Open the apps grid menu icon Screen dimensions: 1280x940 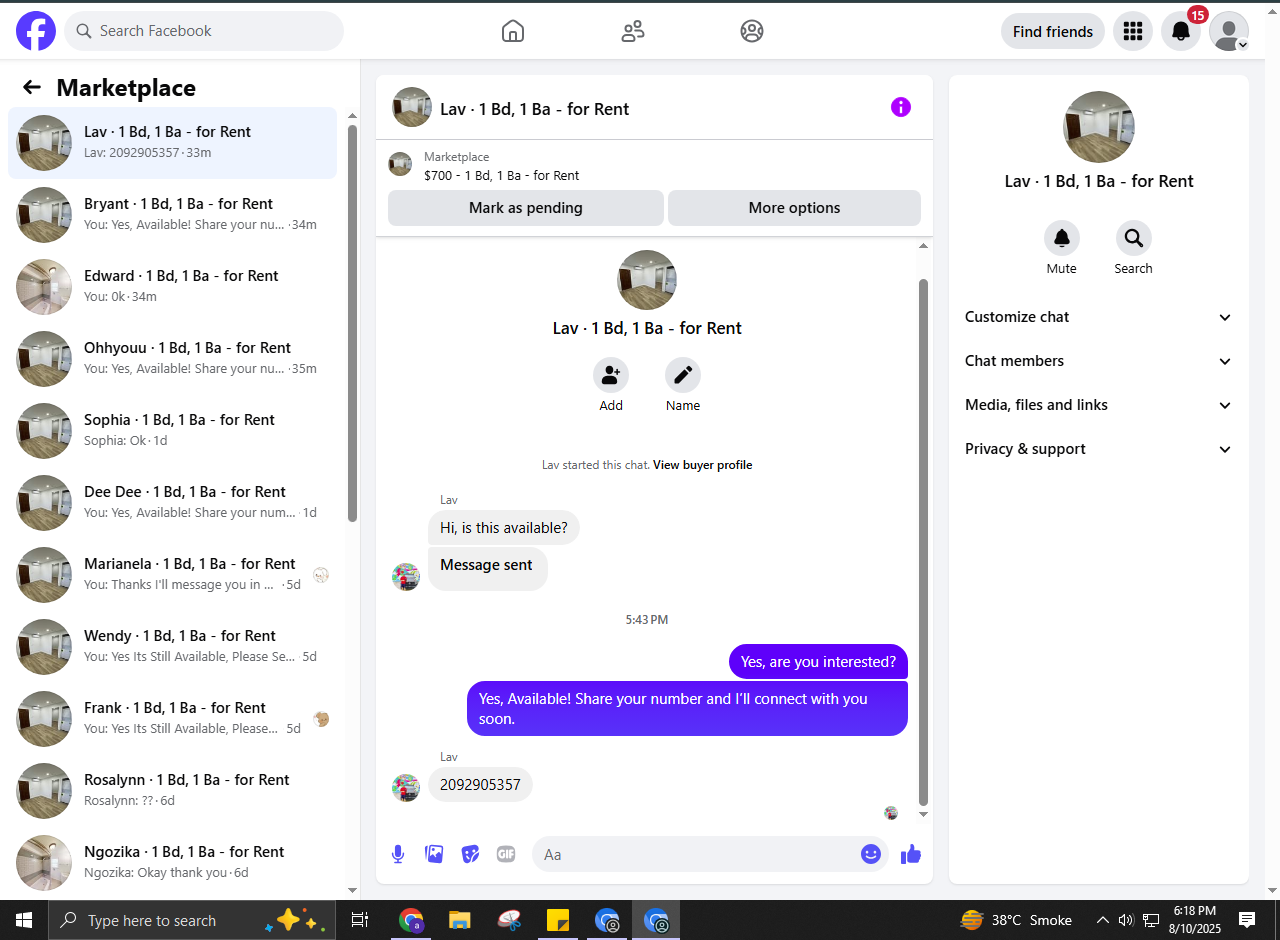coord(1133,31)
